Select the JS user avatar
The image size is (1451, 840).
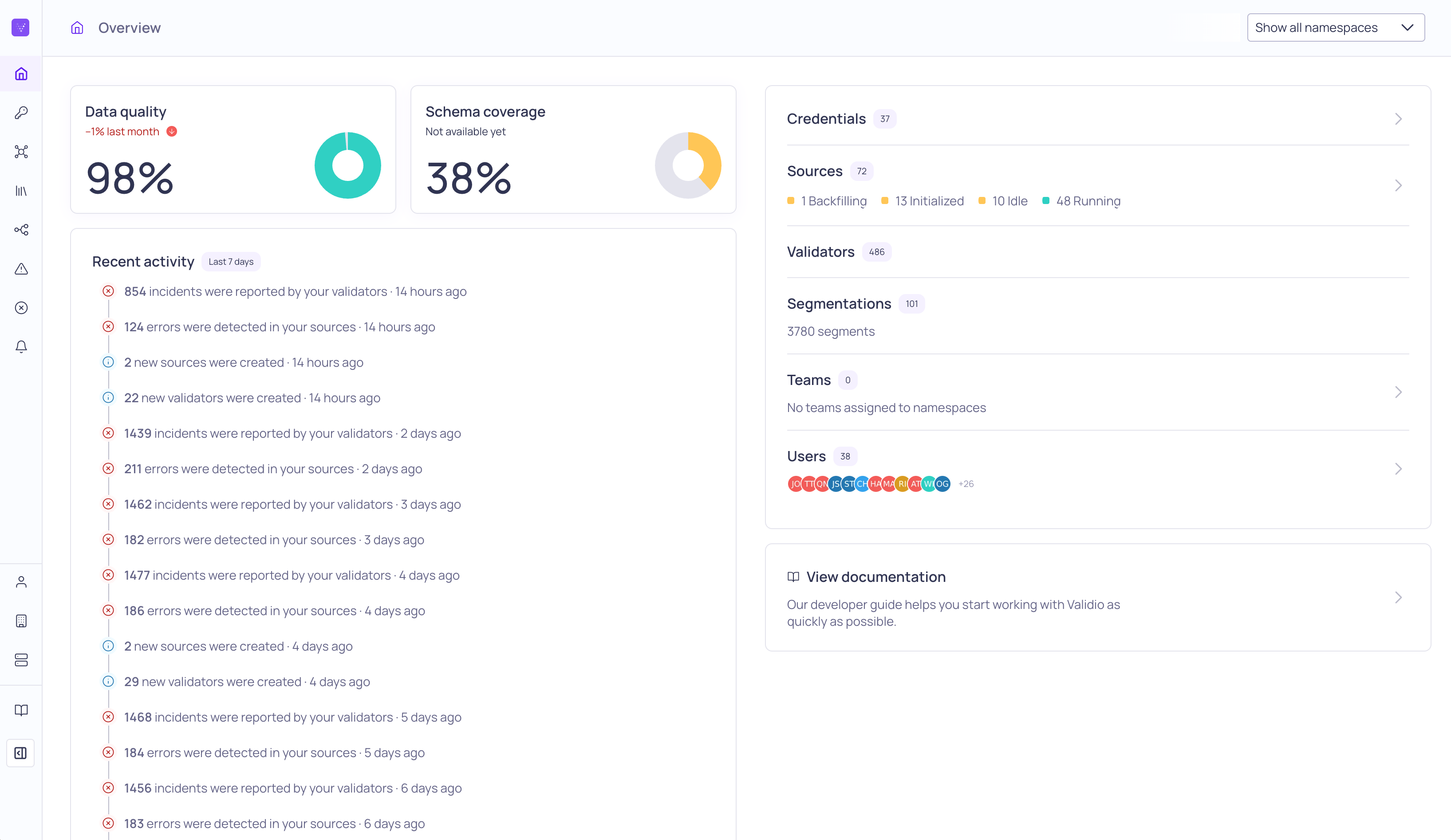[836, 484]
